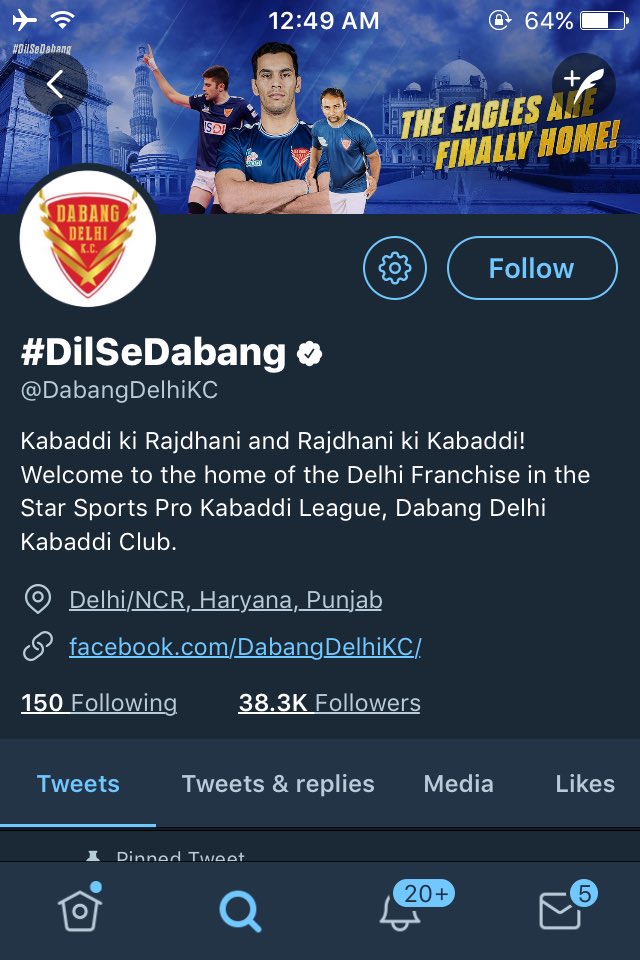Follow the DabangDelhiKC account
Image resolution: width=640 pixels, height=960 pixels.
pos(532,268)
